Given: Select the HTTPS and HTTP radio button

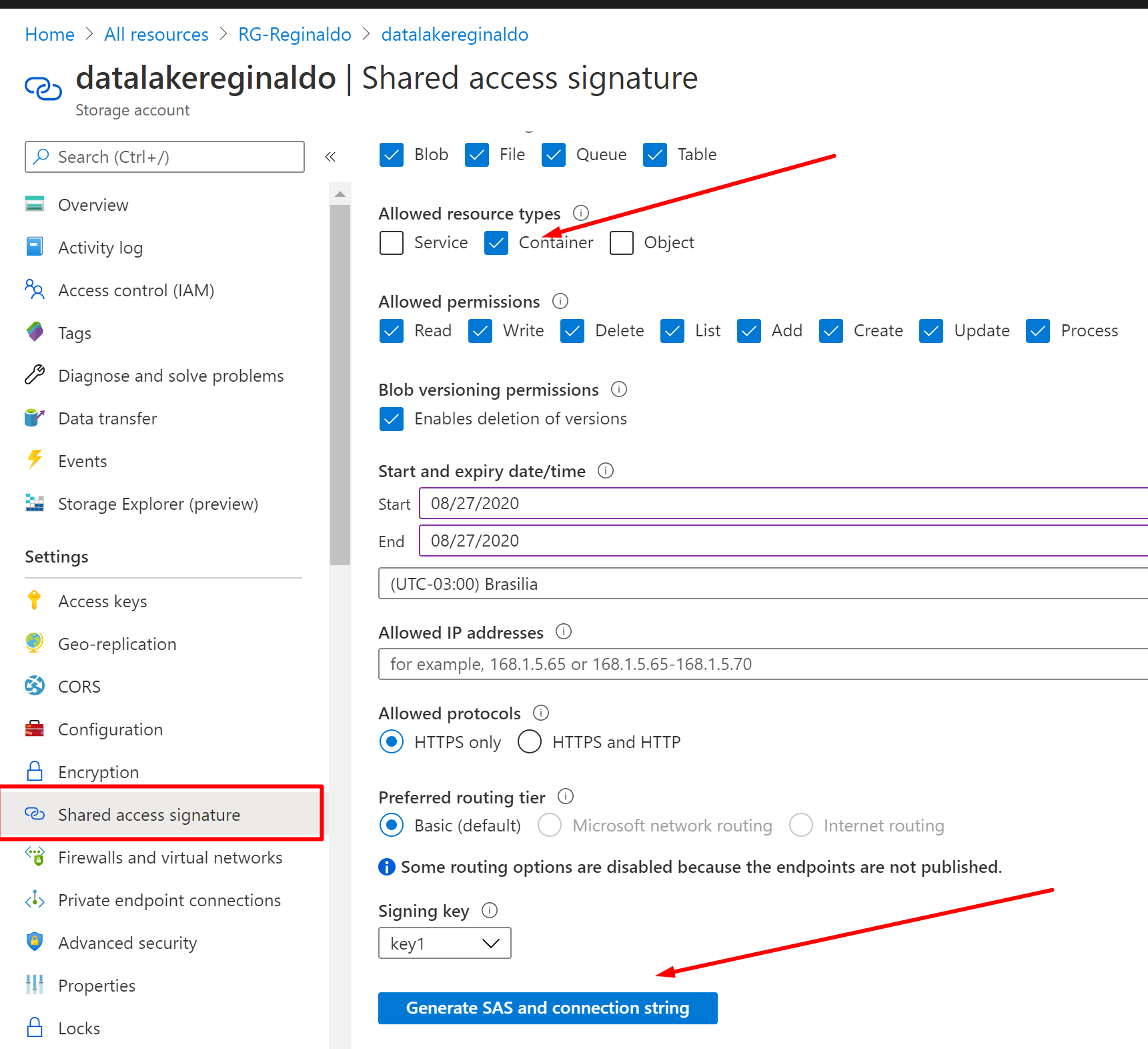Looking at the screenshot, I should (x=530, y=741).
